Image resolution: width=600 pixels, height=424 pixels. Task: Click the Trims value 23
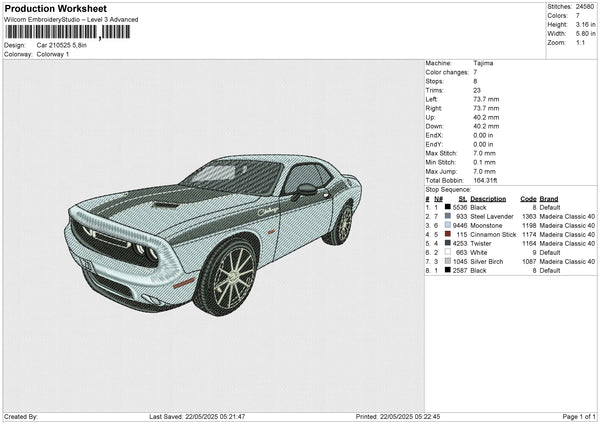[x=477, y=90]
